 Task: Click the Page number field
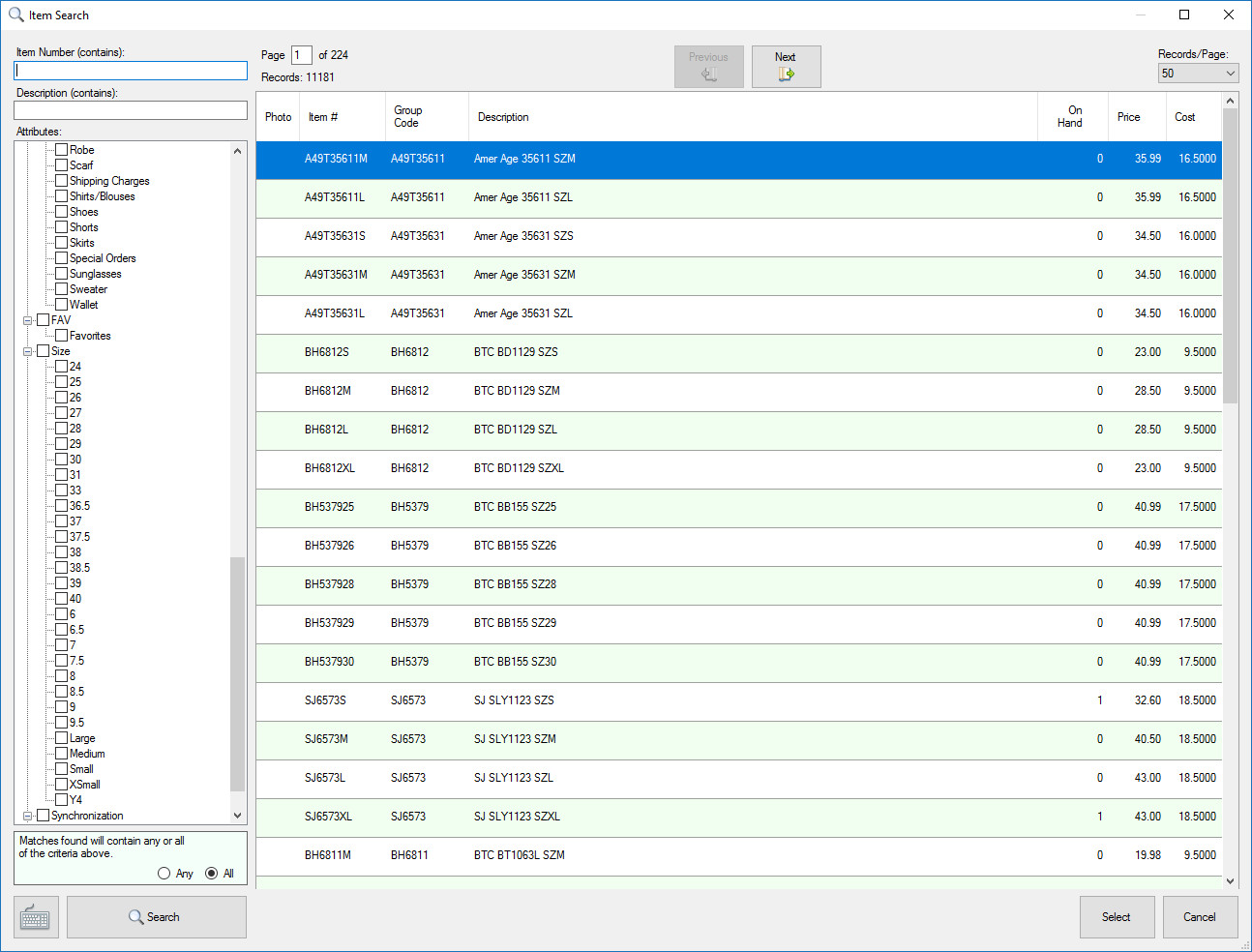302,55
